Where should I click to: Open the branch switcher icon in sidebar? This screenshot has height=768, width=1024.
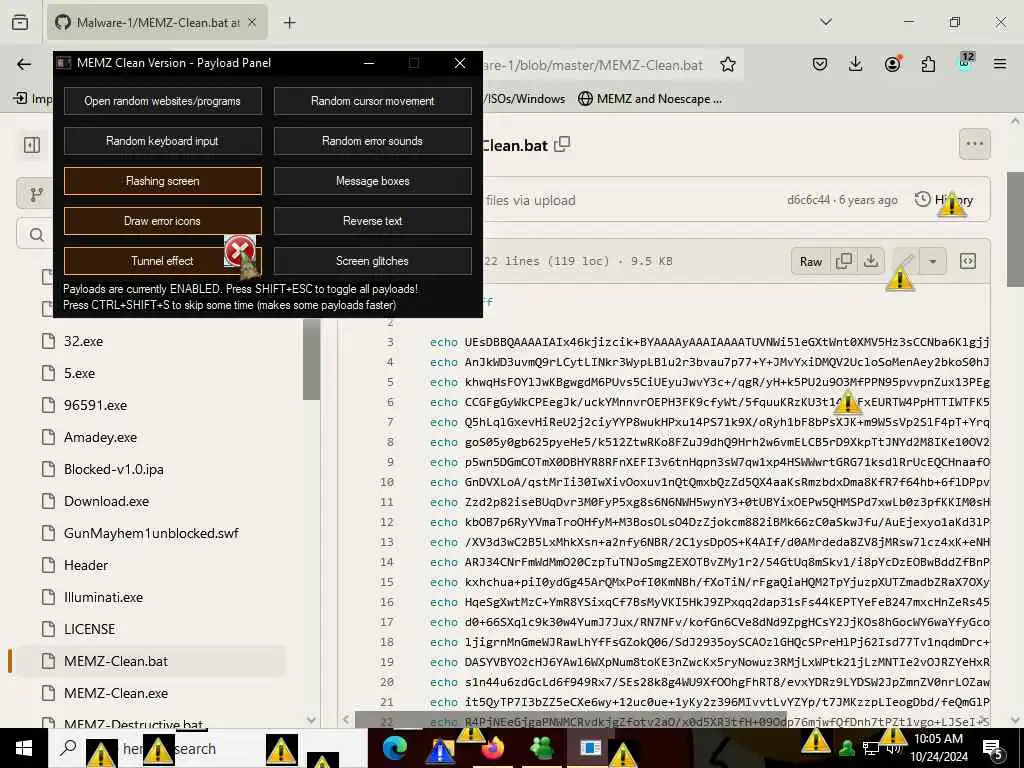pos(37,194)
